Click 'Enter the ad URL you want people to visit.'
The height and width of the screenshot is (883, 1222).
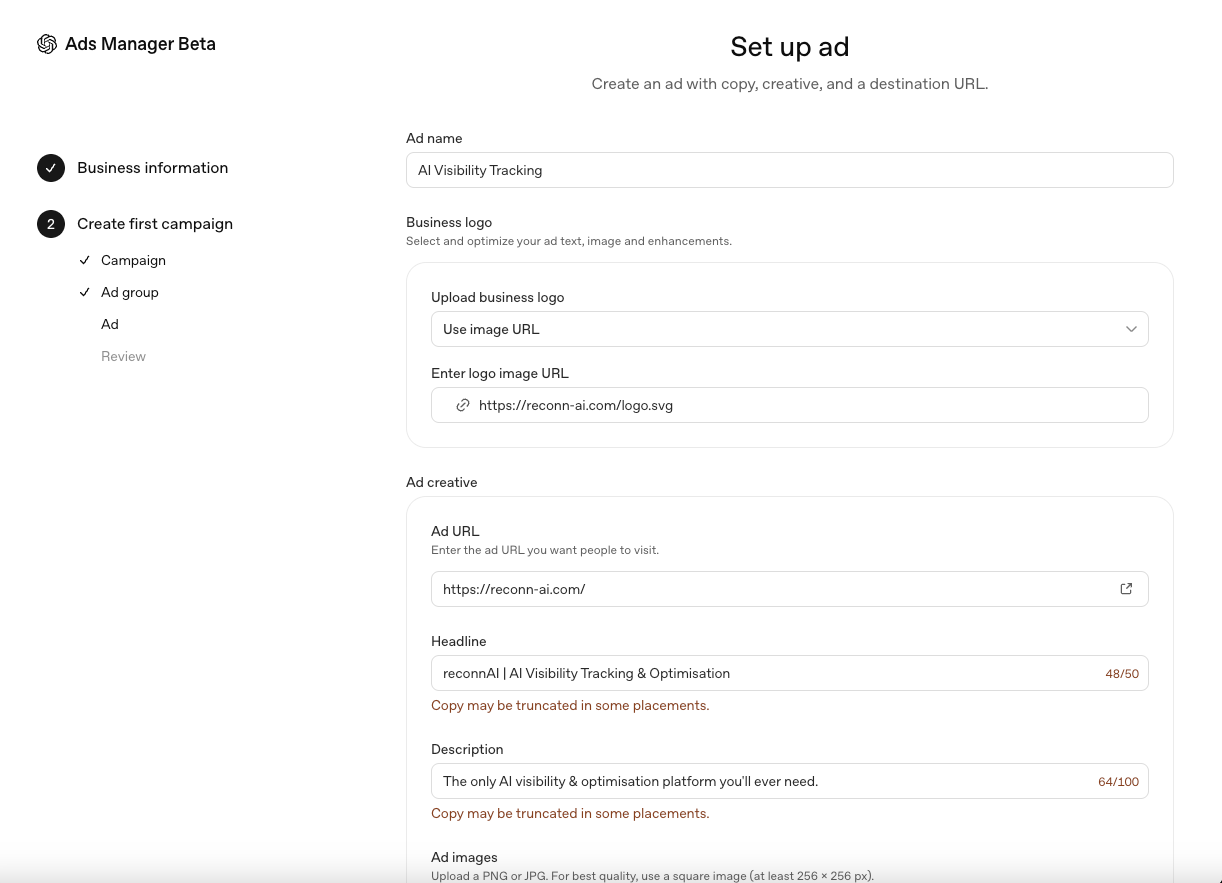click(545, 550)
